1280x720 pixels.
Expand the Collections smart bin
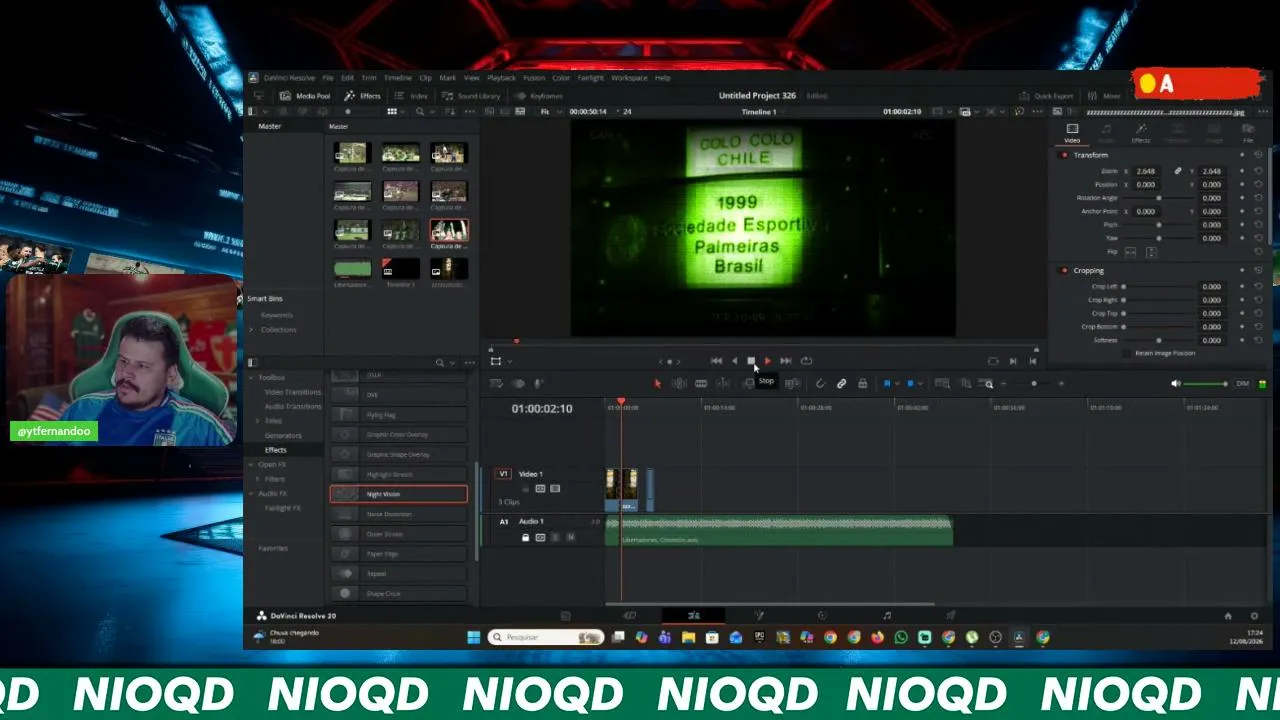tap(252, 330)
